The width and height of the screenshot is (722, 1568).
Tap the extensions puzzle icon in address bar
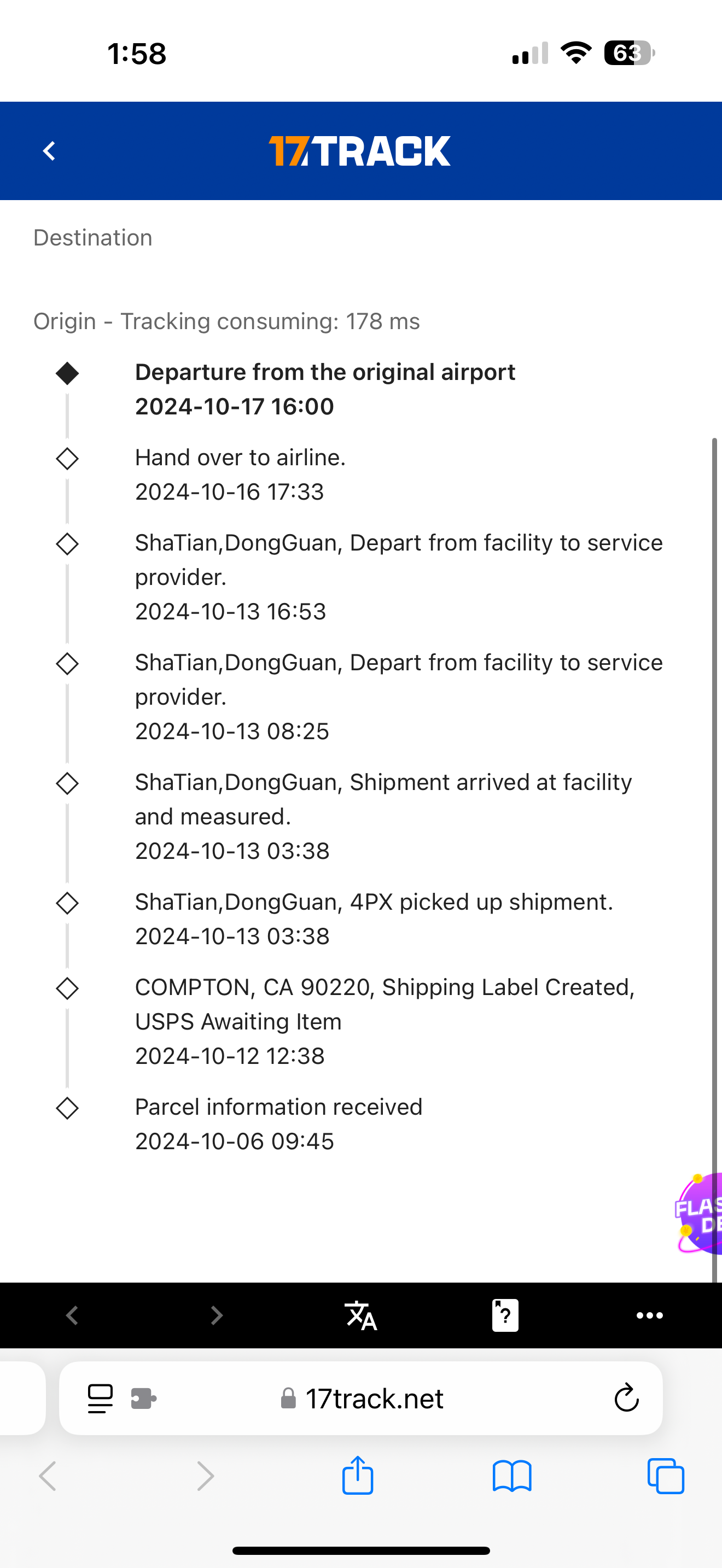(144, 1398)
